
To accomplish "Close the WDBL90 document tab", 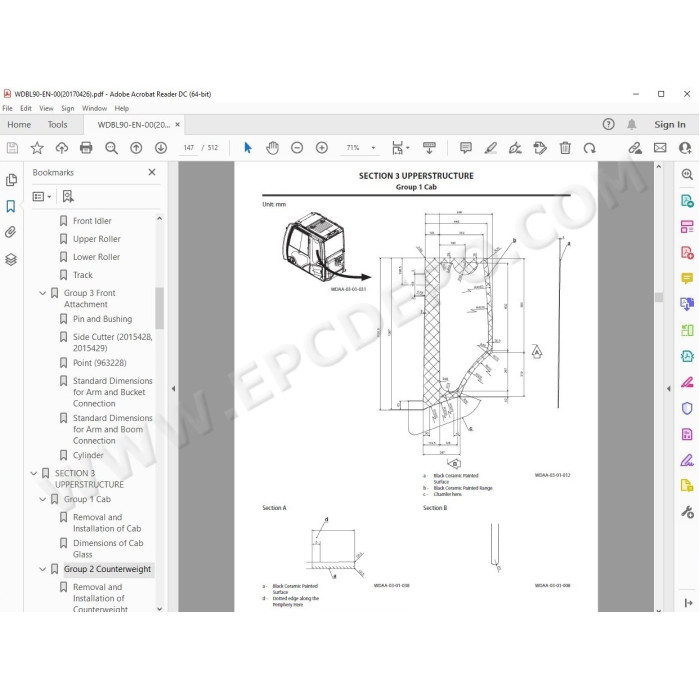I will [x=178, y=125].
